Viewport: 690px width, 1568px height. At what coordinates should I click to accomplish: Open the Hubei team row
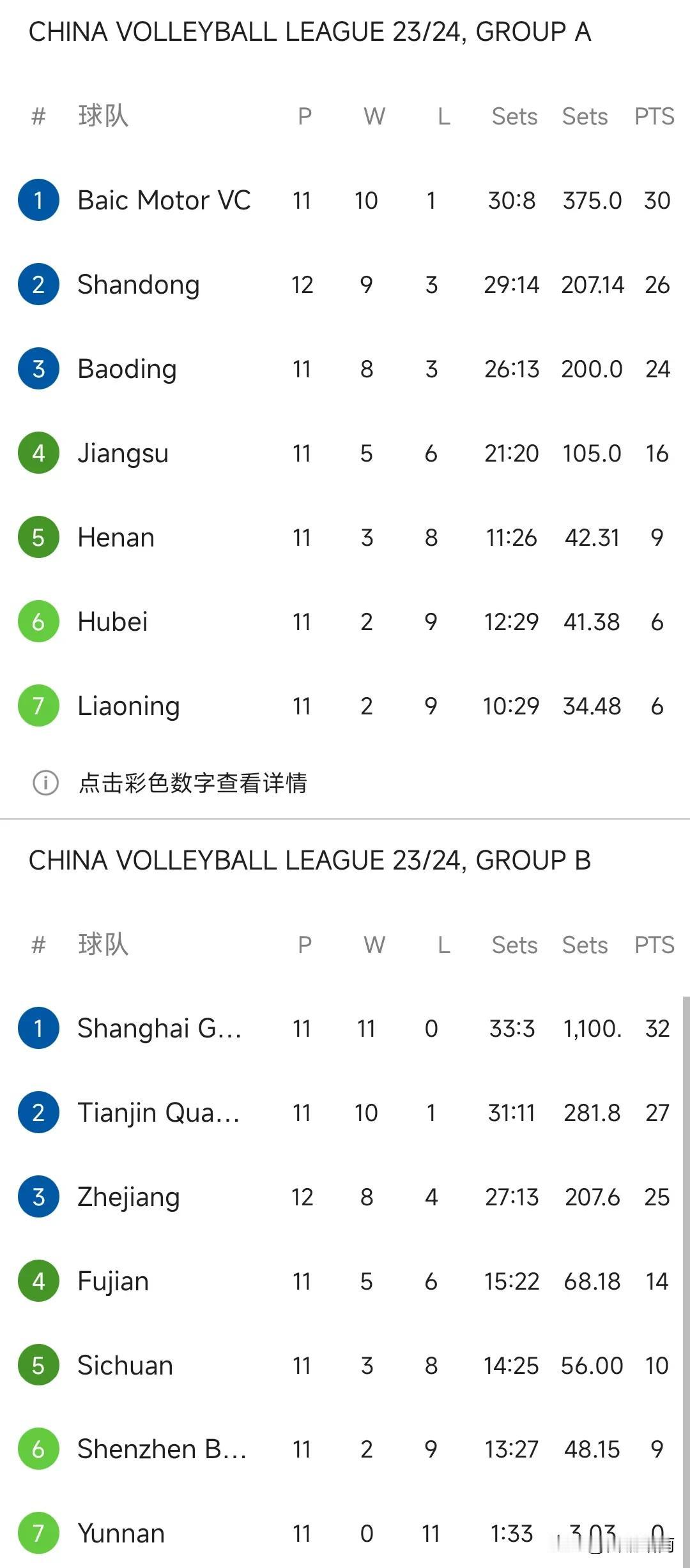pyautogui.click(x=345, y=622)
